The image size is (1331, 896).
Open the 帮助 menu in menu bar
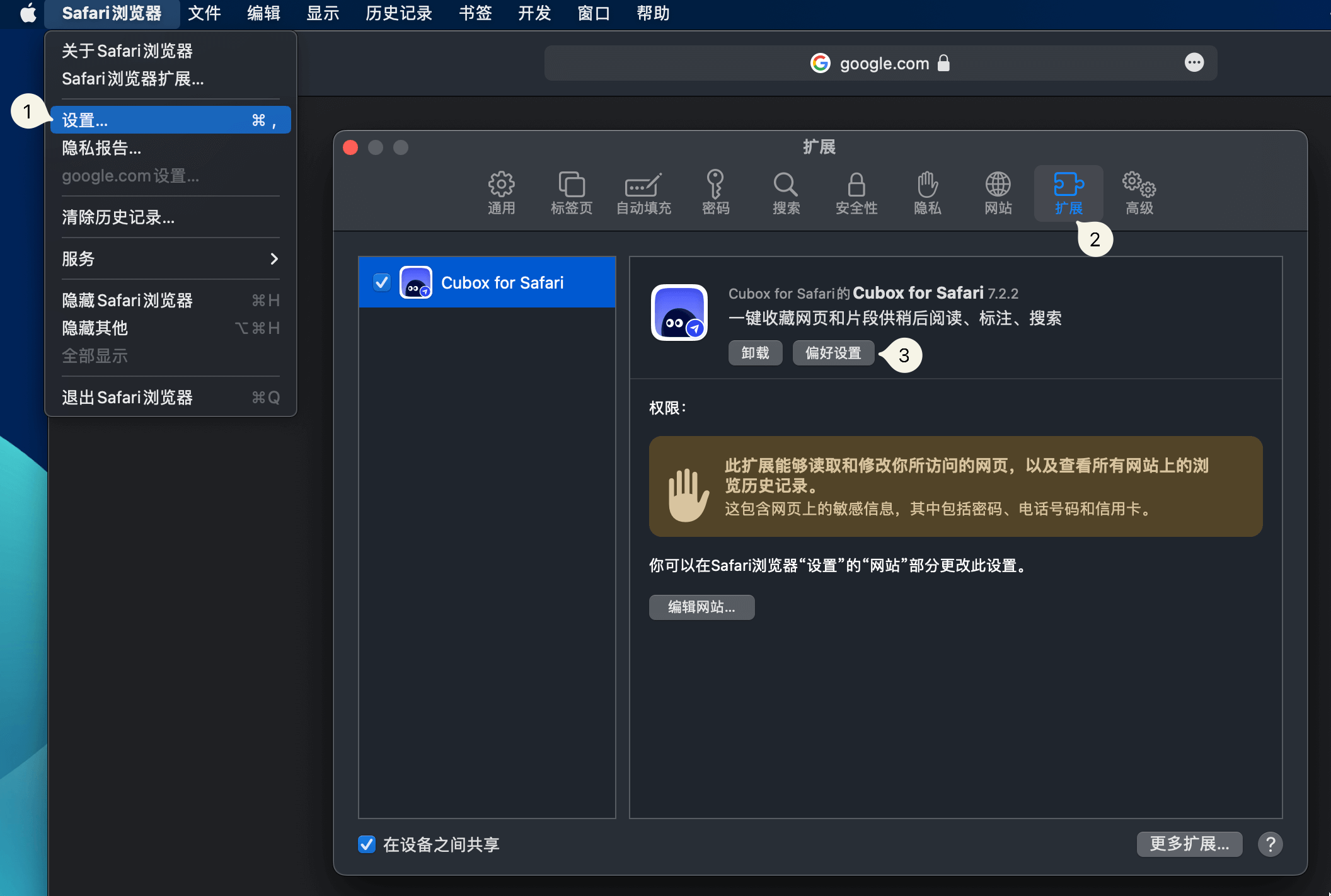(653, 13)
